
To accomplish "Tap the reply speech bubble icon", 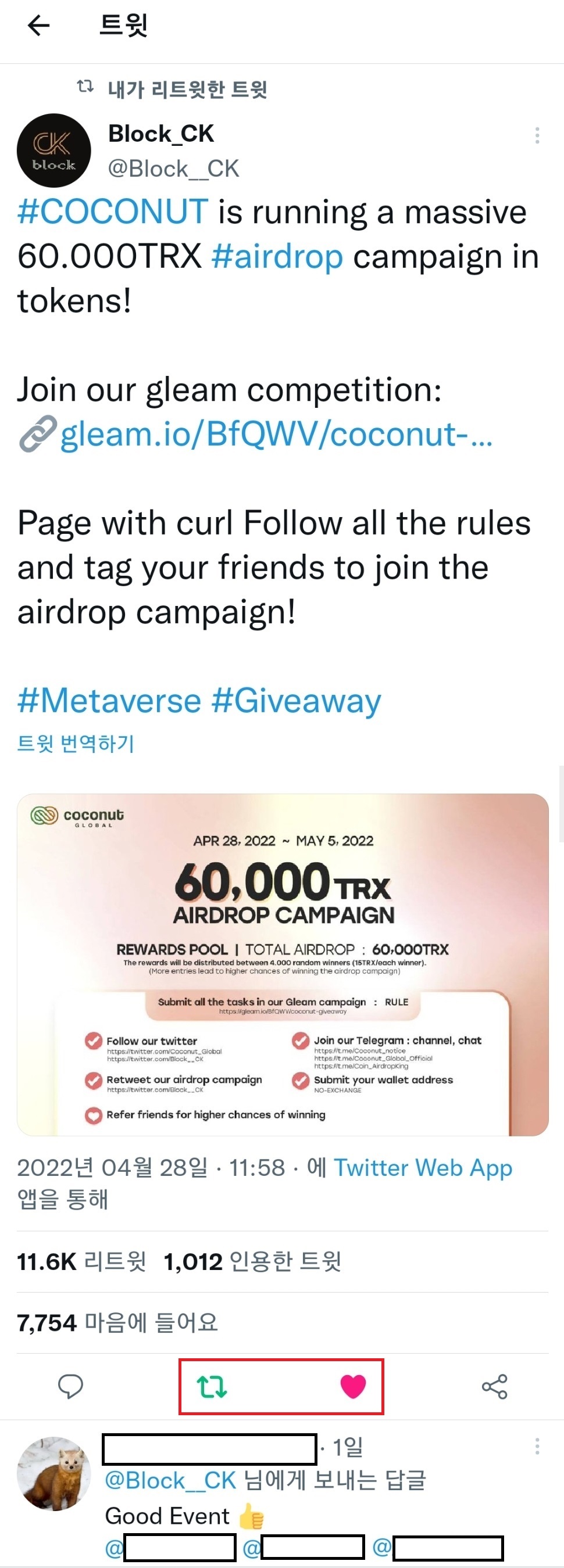I will click(71, 1387).
